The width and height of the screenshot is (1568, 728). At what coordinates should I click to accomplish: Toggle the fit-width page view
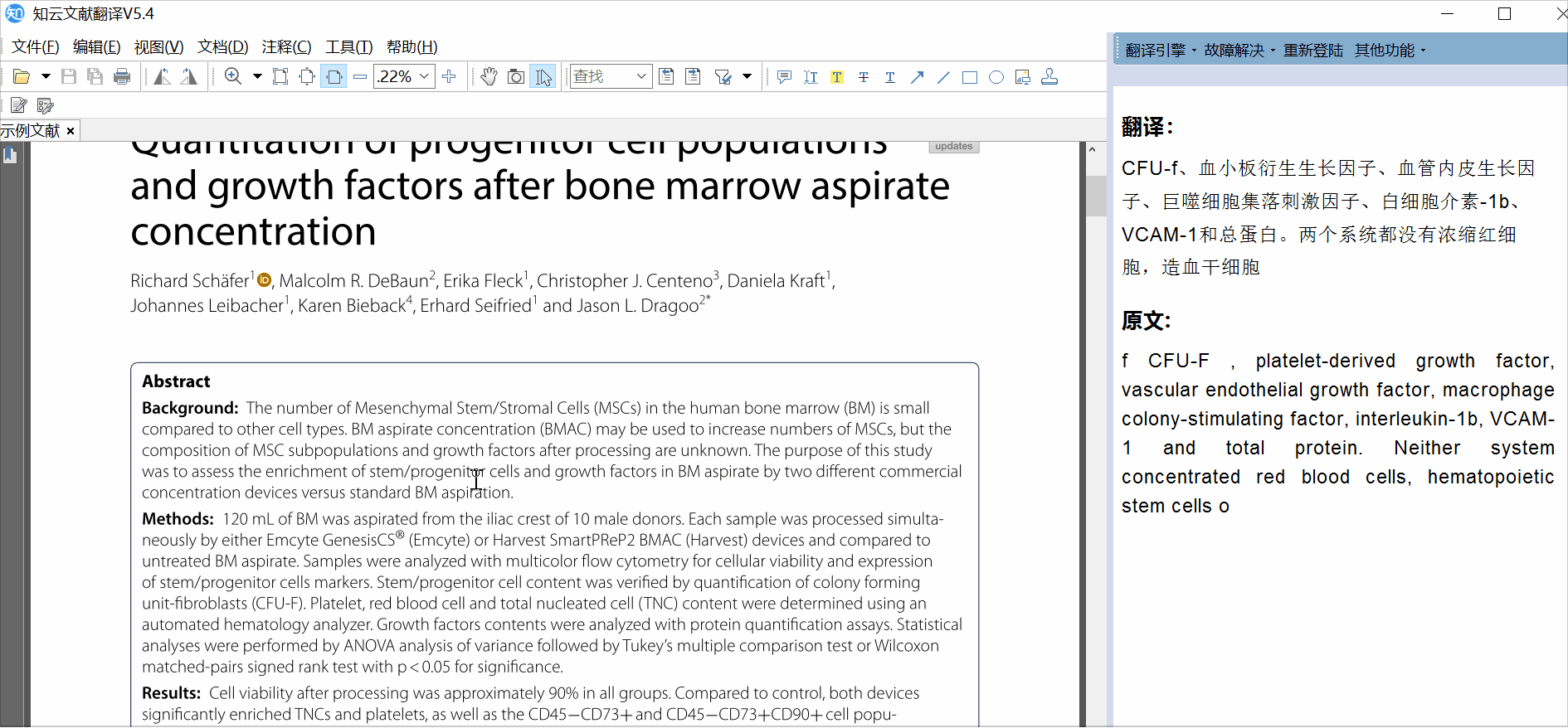point(334,77)
